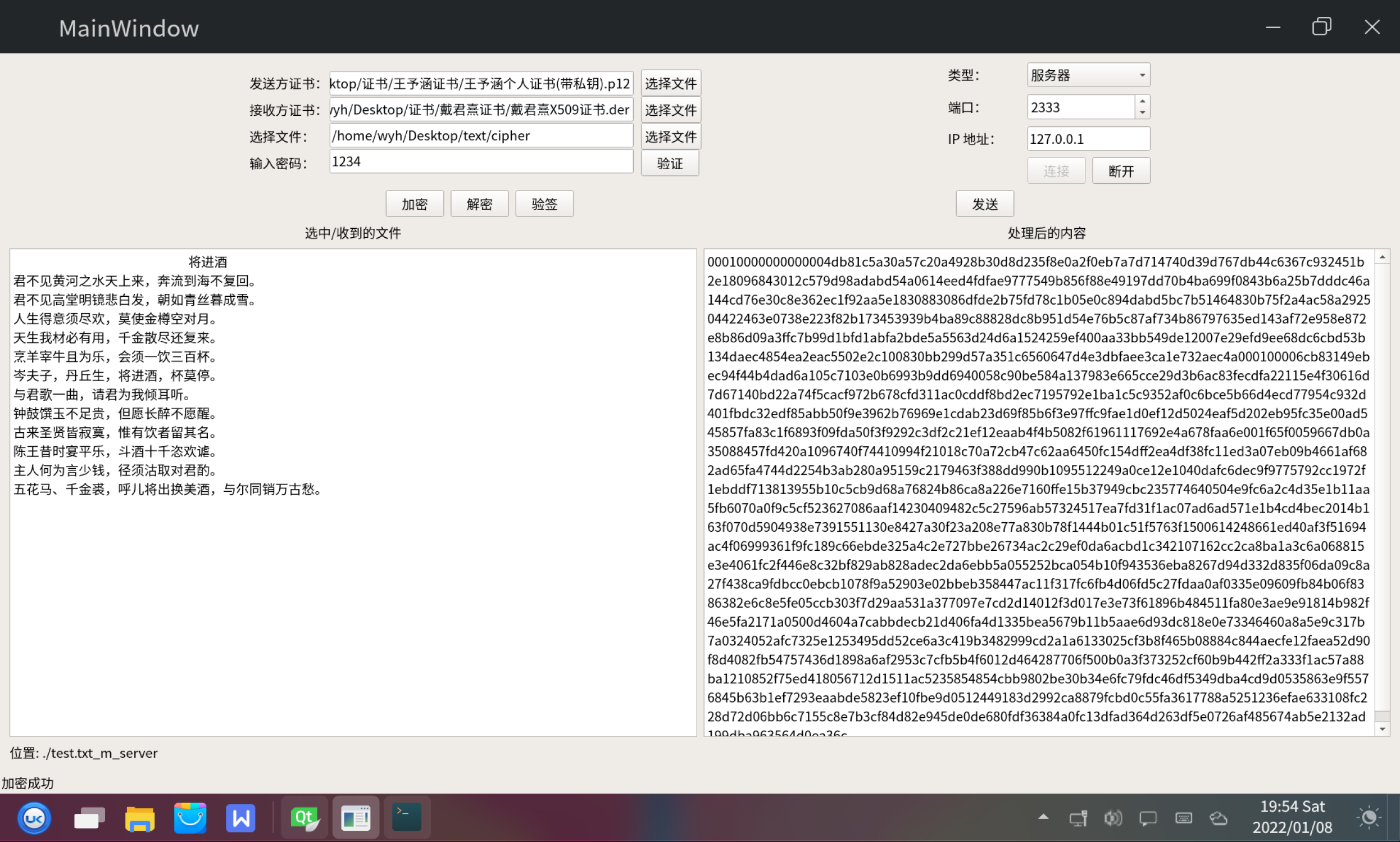Viewport: 1400px width, 842px height.
Task: Open the WPS Writer taskbar icon
Action: [240, 818]
